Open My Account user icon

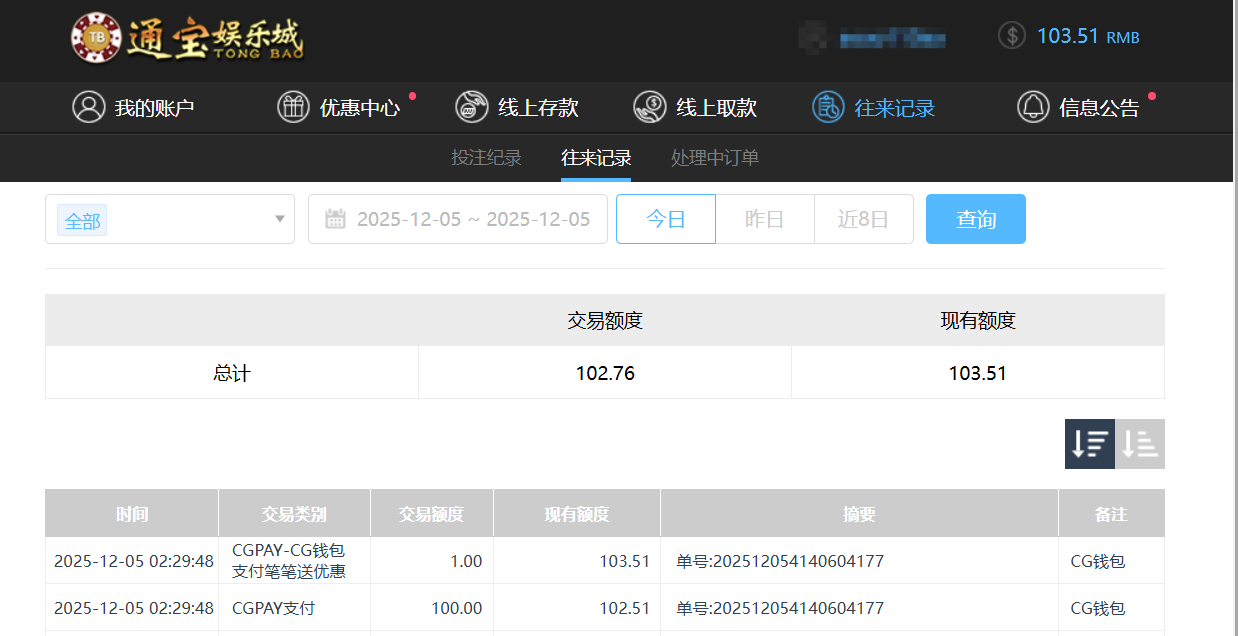pyautogui.click(x=89, y=107)
